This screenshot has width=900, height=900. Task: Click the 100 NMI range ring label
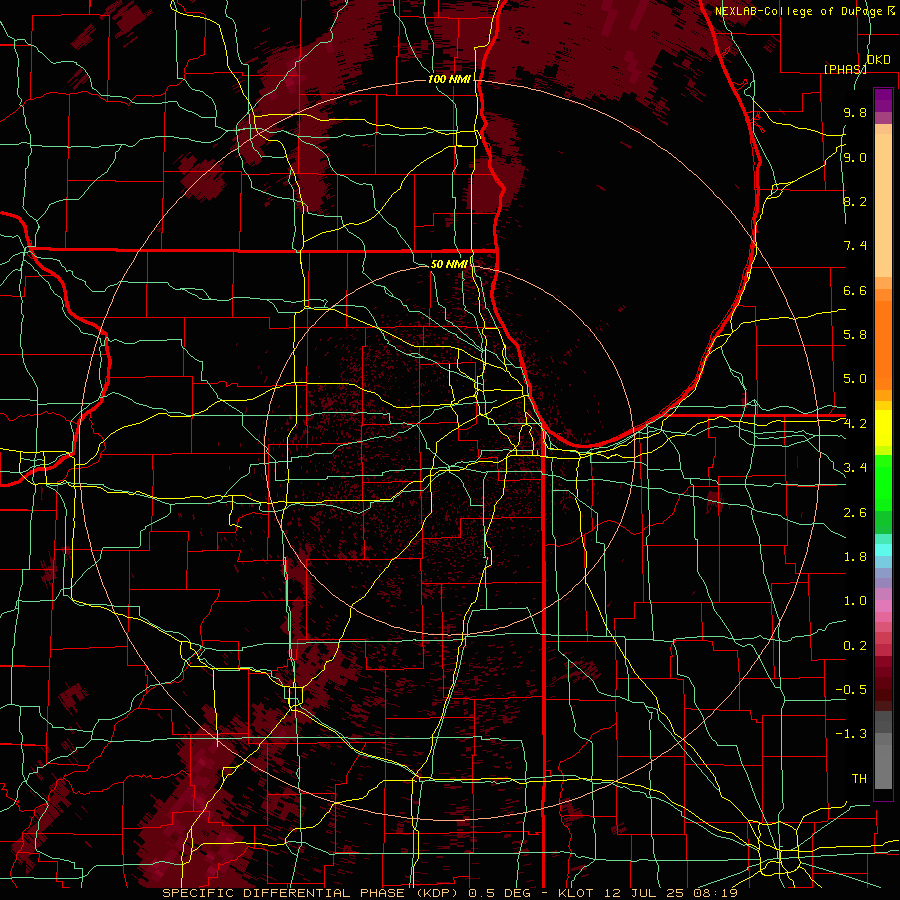[449, 79]
